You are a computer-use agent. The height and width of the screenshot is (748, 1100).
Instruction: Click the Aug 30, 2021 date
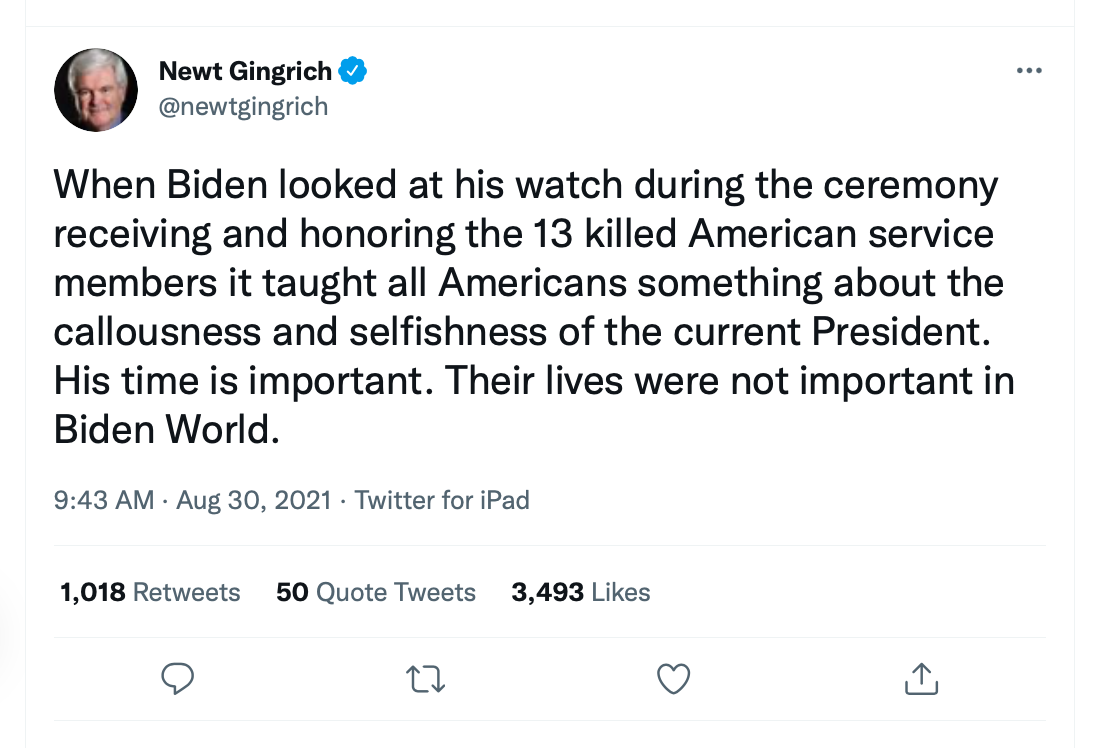pyautogui.click(x=253, y=500)
